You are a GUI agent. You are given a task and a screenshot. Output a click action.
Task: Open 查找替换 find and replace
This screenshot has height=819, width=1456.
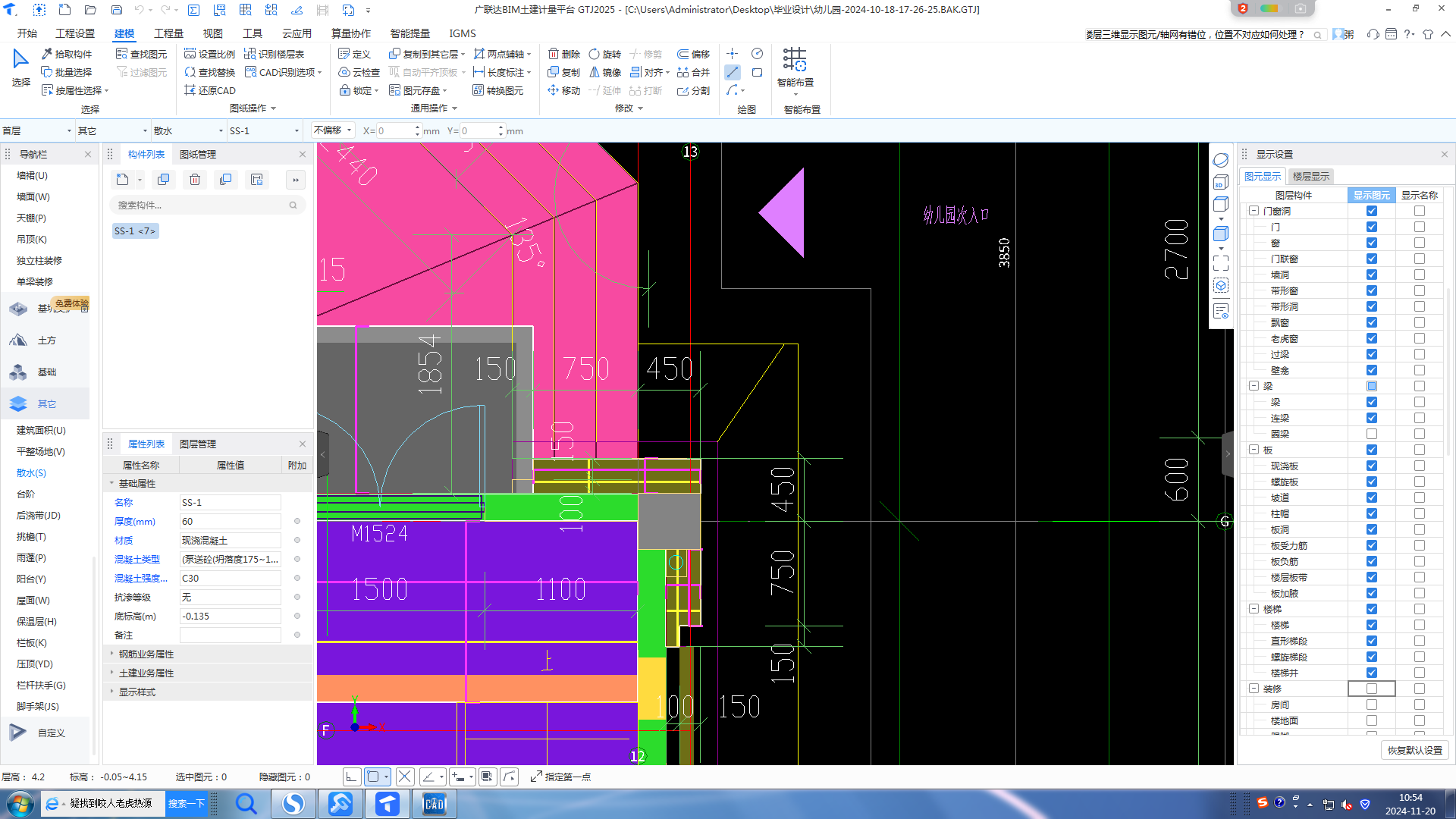[209, 72]
